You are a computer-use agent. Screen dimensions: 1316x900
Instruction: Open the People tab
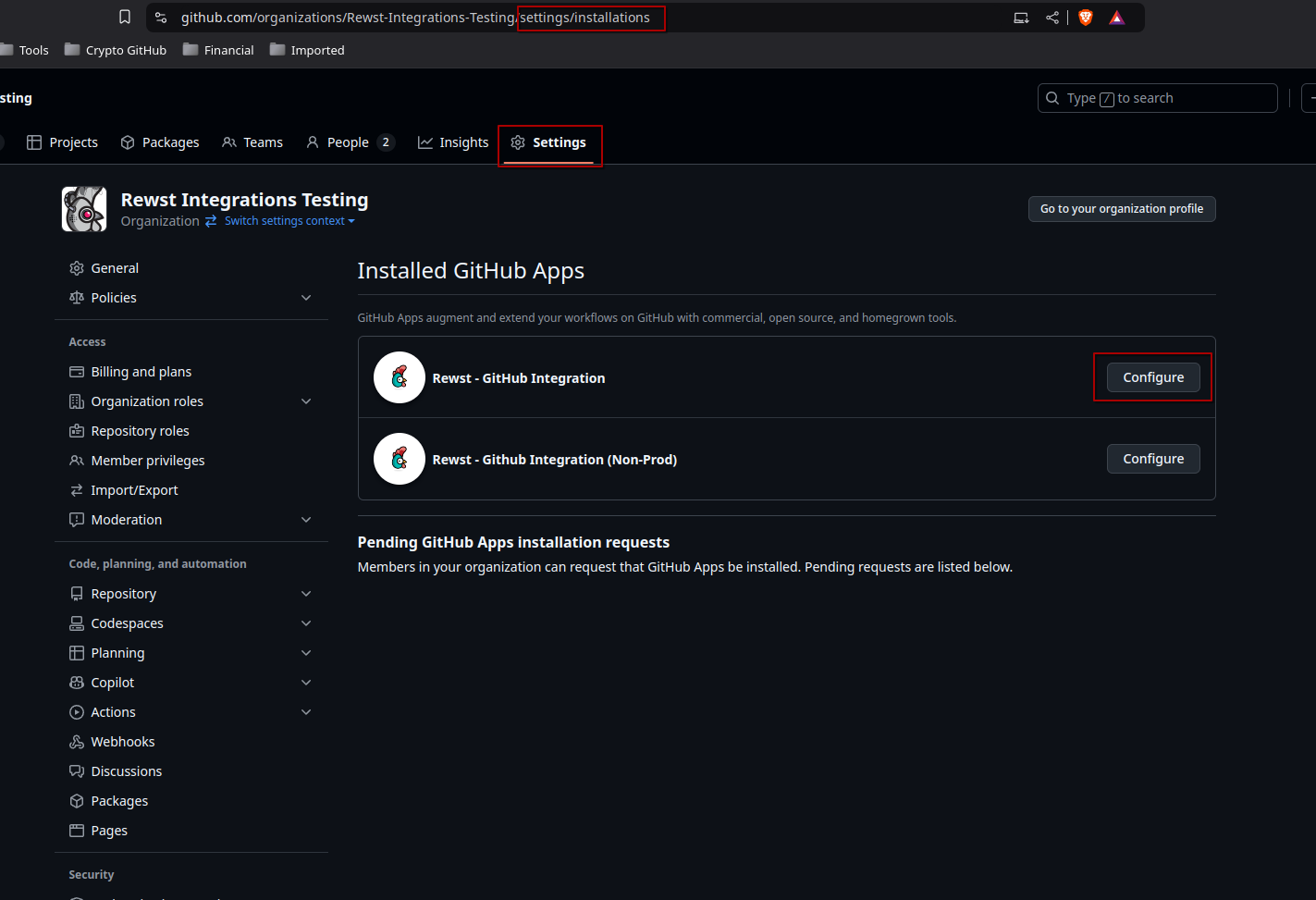pos(349,142)
